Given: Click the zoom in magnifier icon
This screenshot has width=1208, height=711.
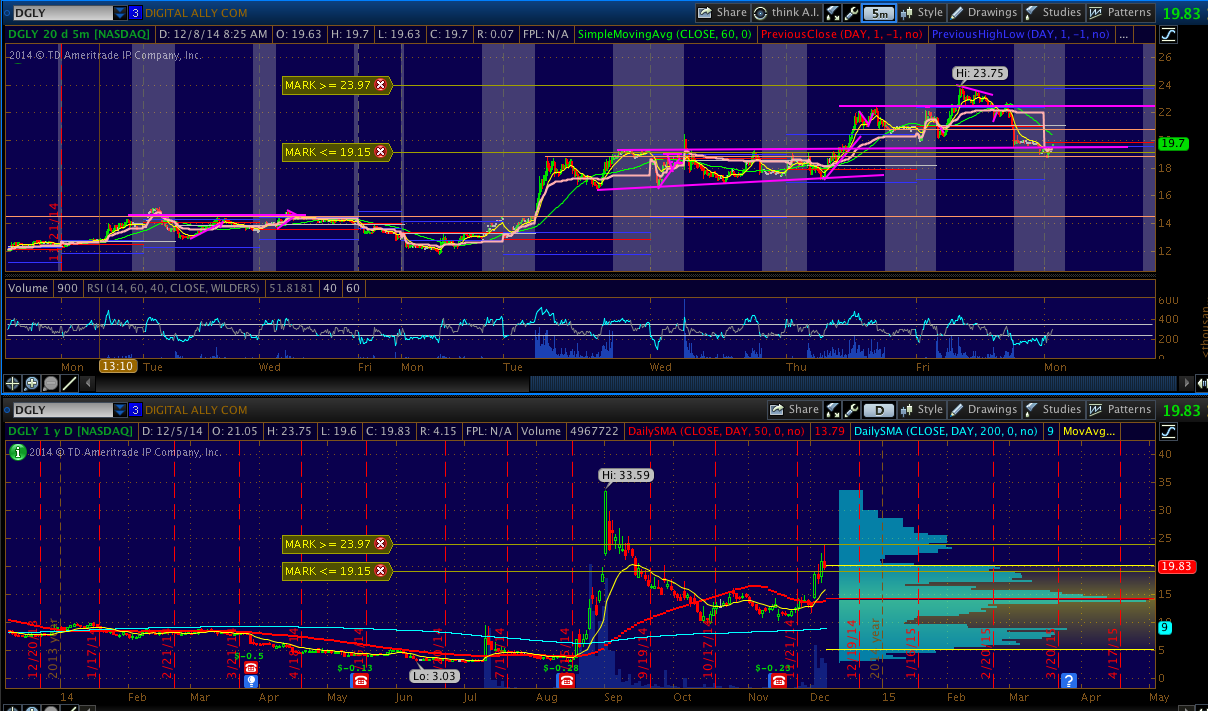Looking at the screenshot, I should pyautogui.click(x=32, y=383).
